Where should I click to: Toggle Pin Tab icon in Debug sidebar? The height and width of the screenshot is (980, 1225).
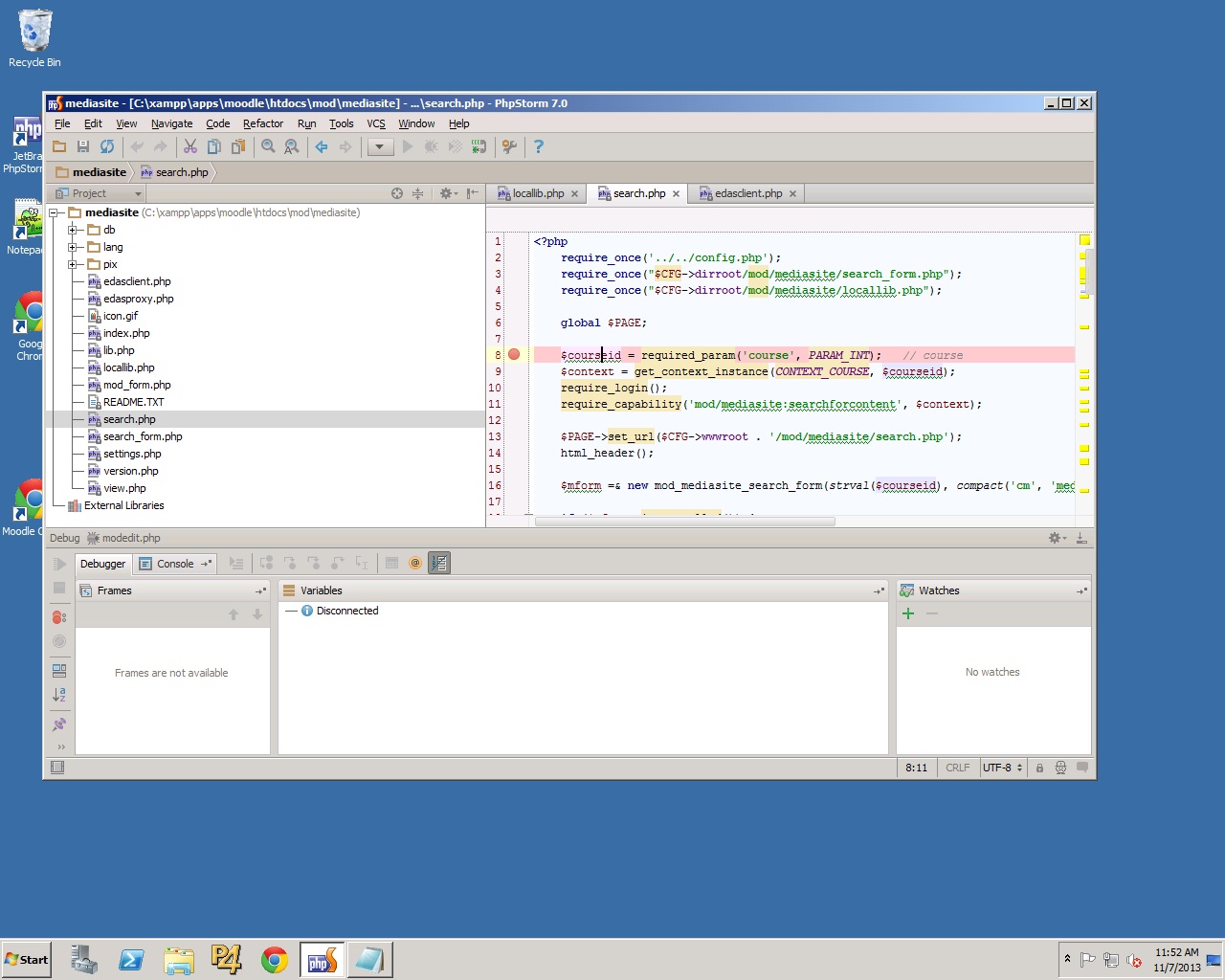pyautogui.click(x=59, y=724)
